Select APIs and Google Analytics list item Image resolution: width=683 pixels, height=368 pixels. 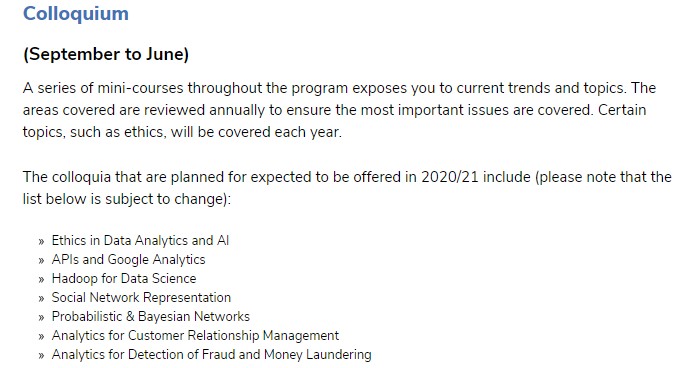click(128, 260)
